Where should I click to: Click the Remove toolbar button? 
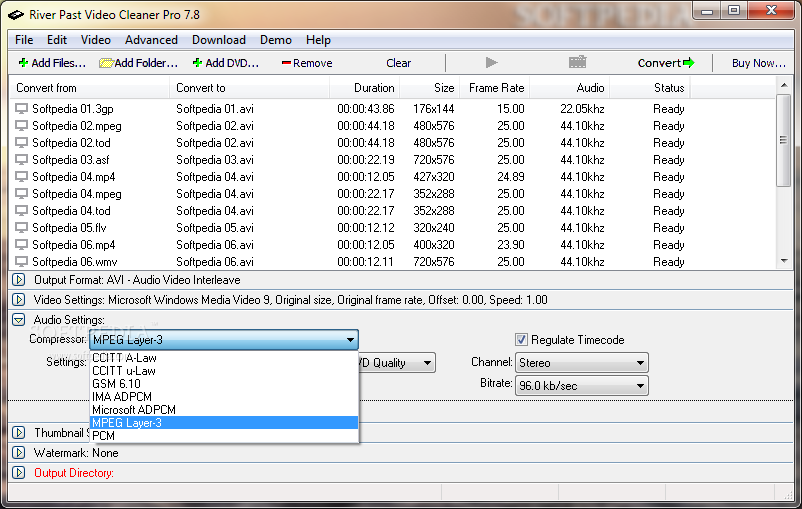coord(307,63)
